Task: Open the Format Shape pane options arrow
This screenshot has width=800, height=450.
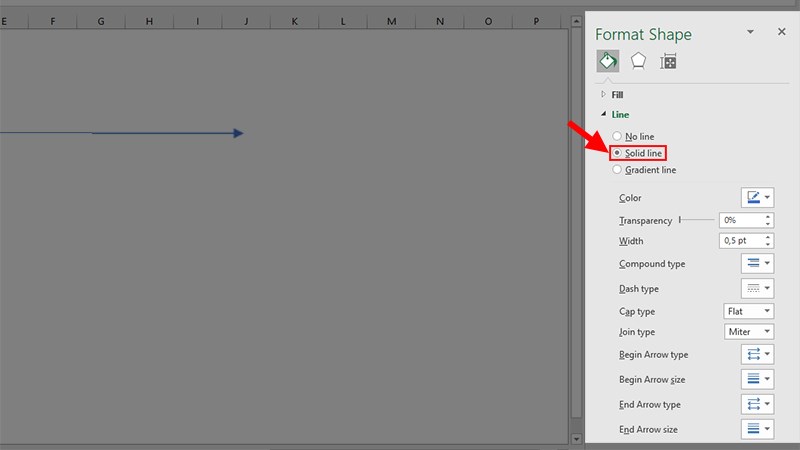Action: coord(750,32)
